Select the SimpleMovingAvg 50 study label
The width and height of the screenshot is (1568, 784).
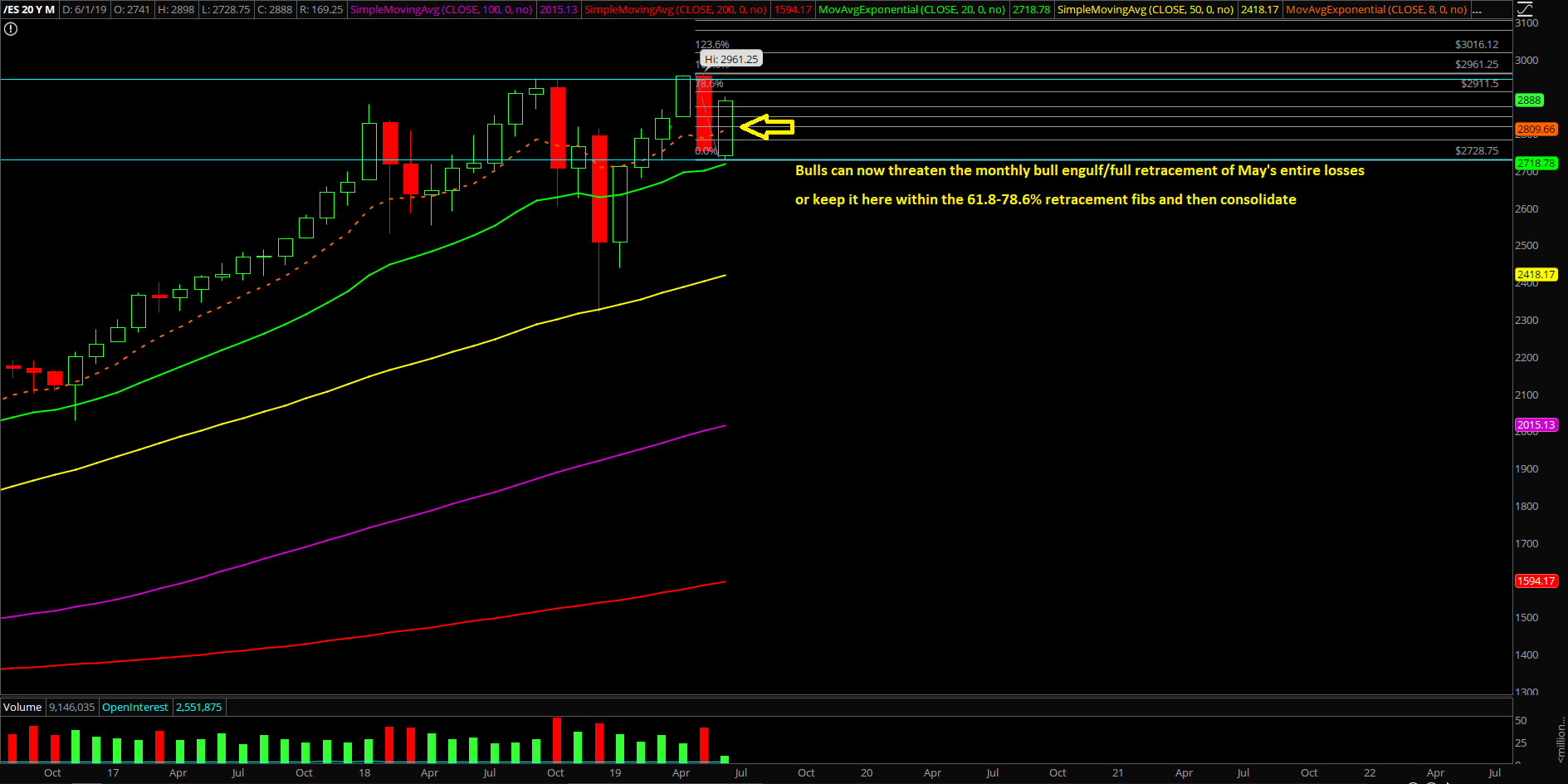1145,10
